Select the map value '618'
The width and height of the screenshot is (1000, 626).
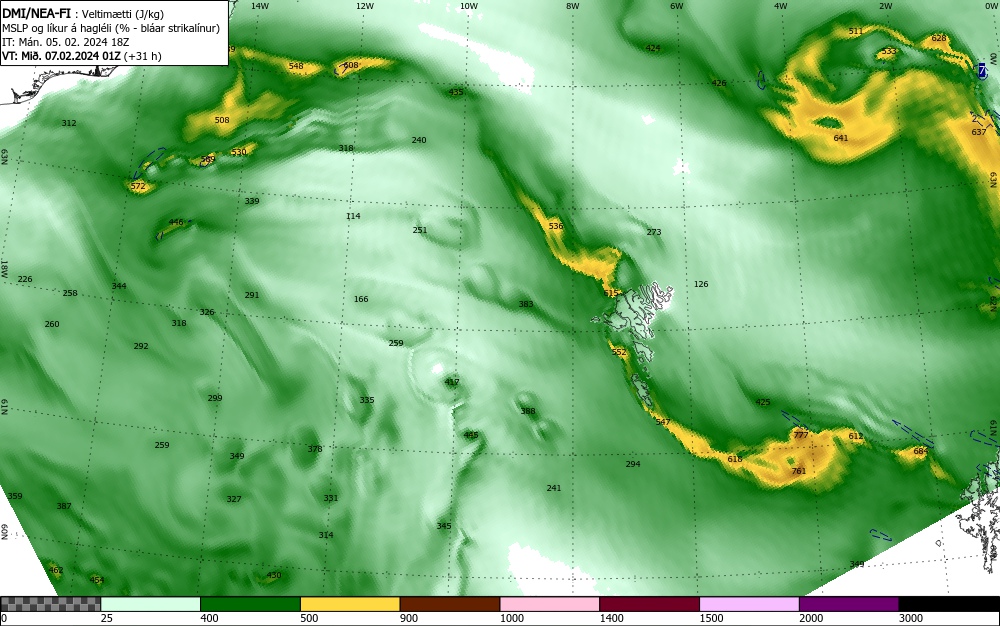(x=735, y=459)
